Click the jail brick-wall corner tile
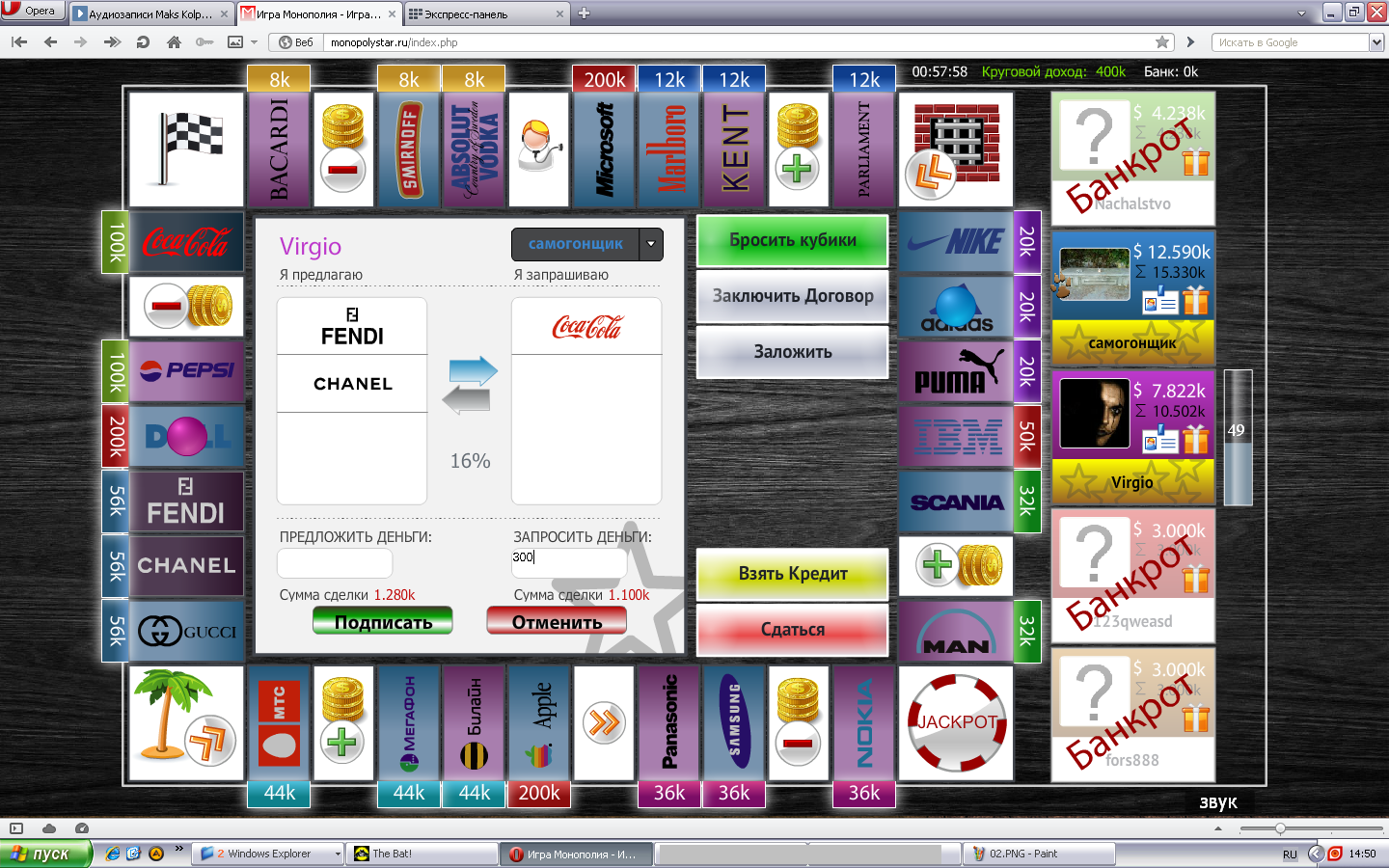Image resolution: width=1389 pixels, height=868 pixels. (956, 149)
